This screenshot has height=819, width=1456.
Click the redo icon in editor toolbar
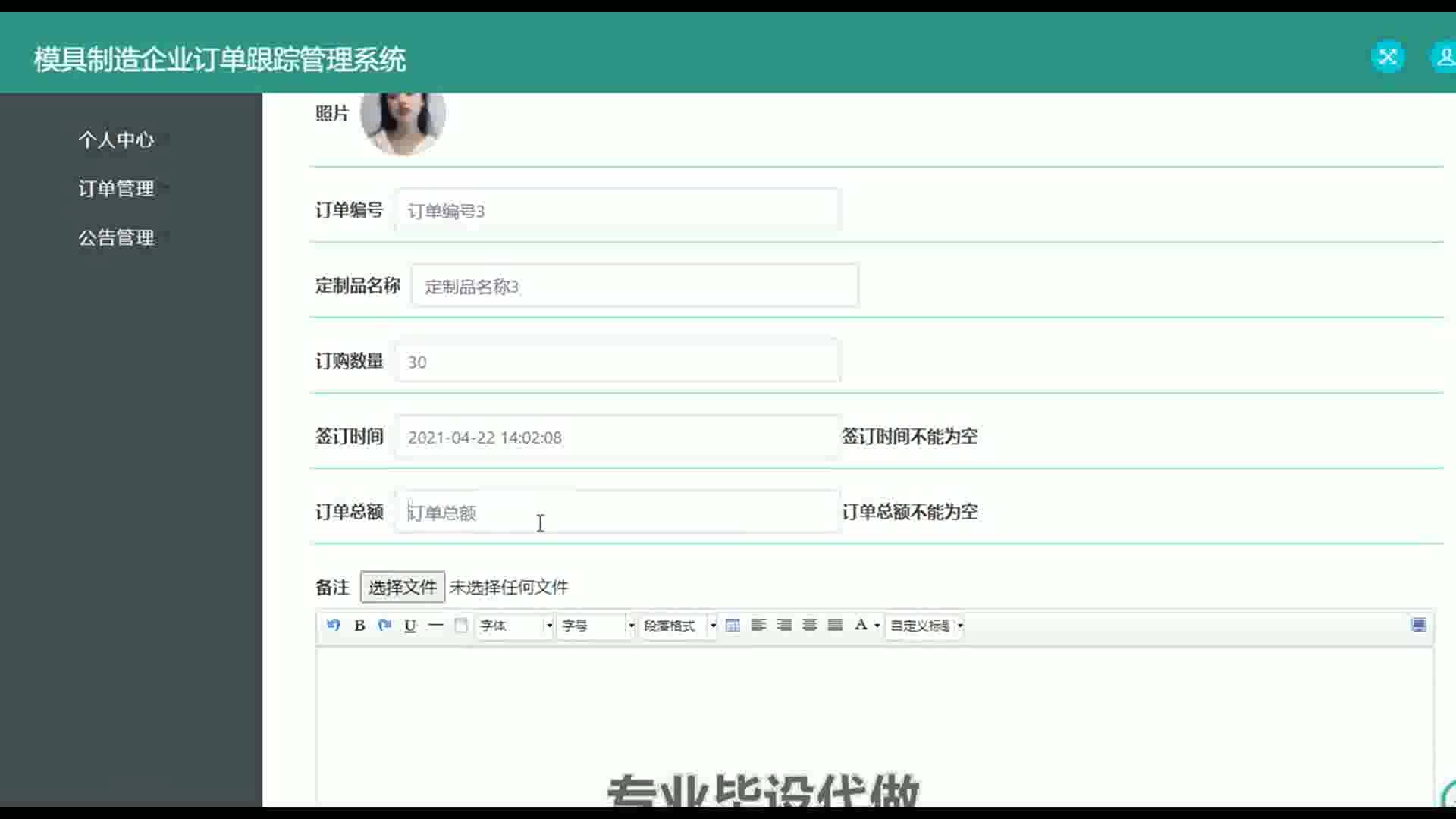(384, 626)
